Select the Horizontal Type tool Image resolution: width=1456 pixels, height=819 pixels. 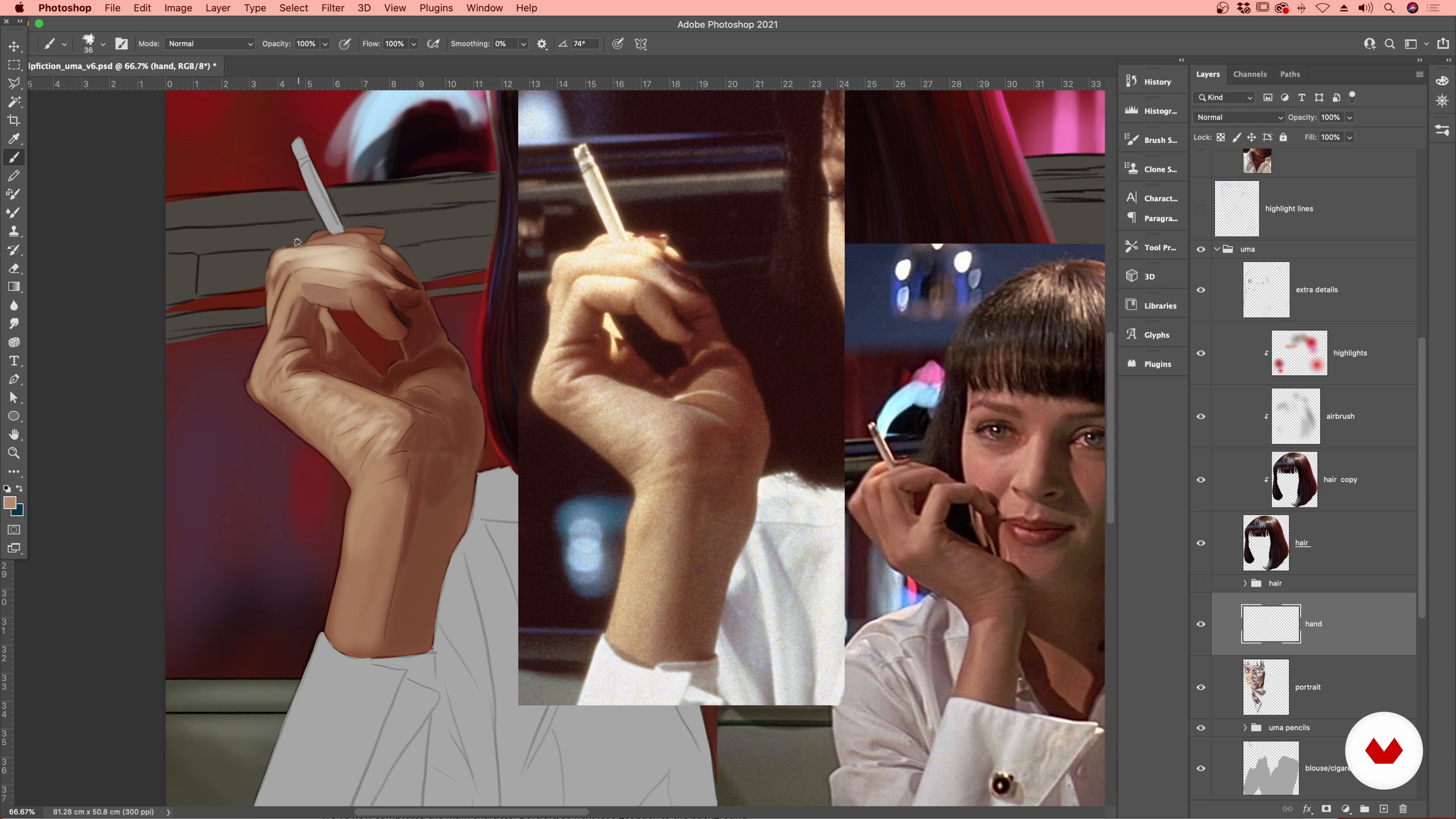click(x=14, y=361)
